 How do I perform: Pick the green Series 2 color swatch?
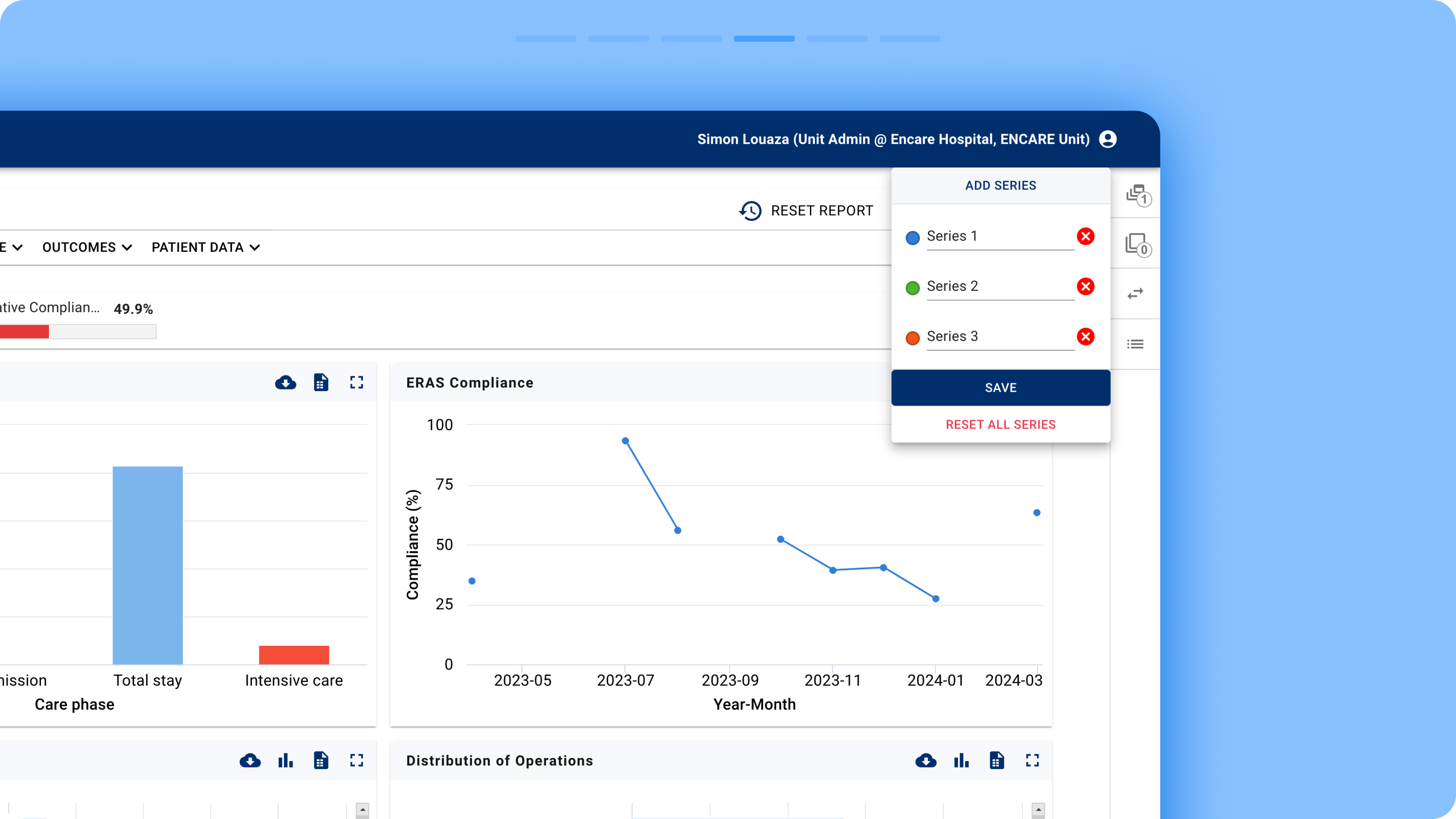(912, 288)
